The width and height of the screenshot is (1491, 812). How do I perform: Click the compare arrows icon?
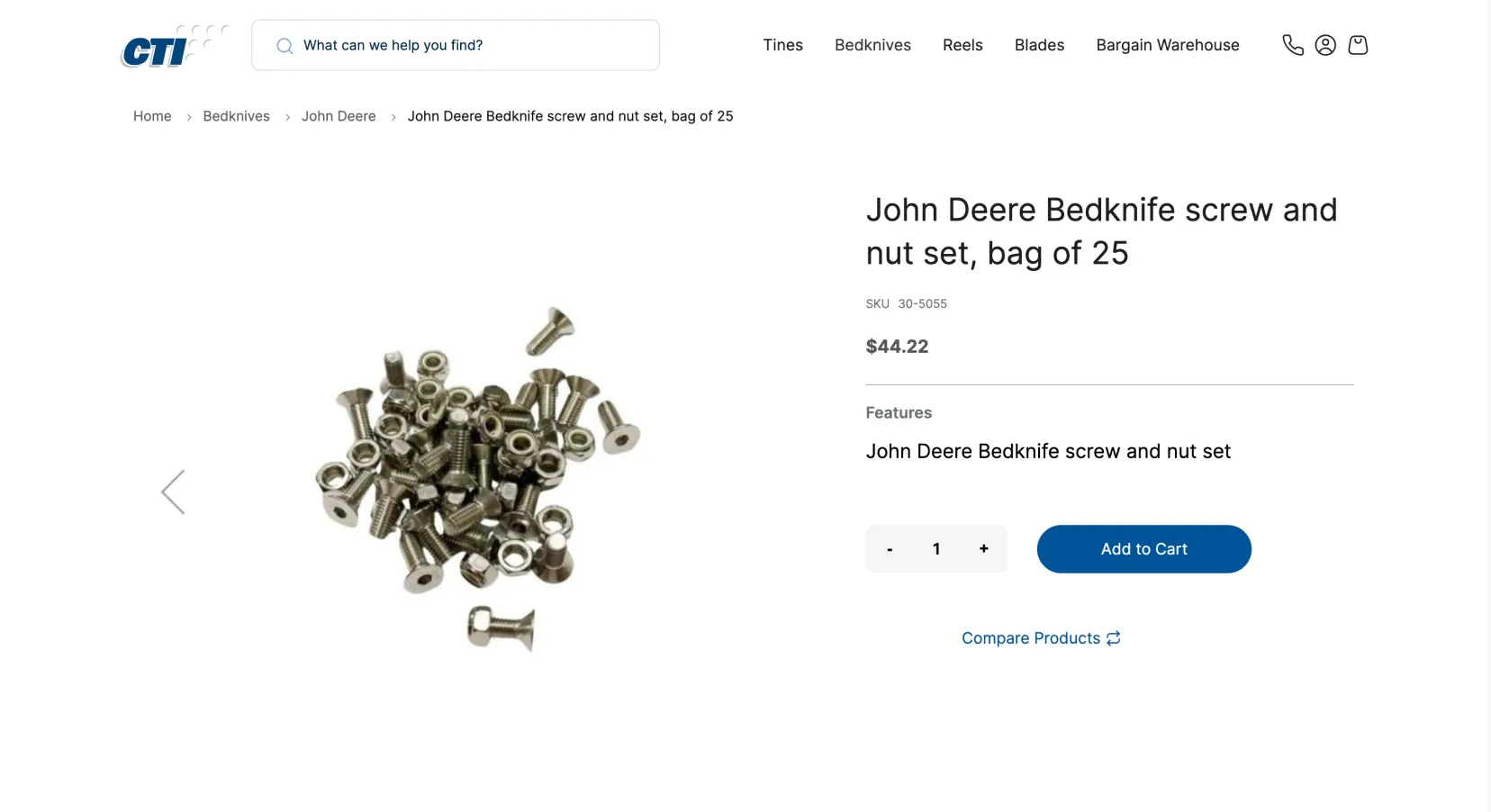1114,638
